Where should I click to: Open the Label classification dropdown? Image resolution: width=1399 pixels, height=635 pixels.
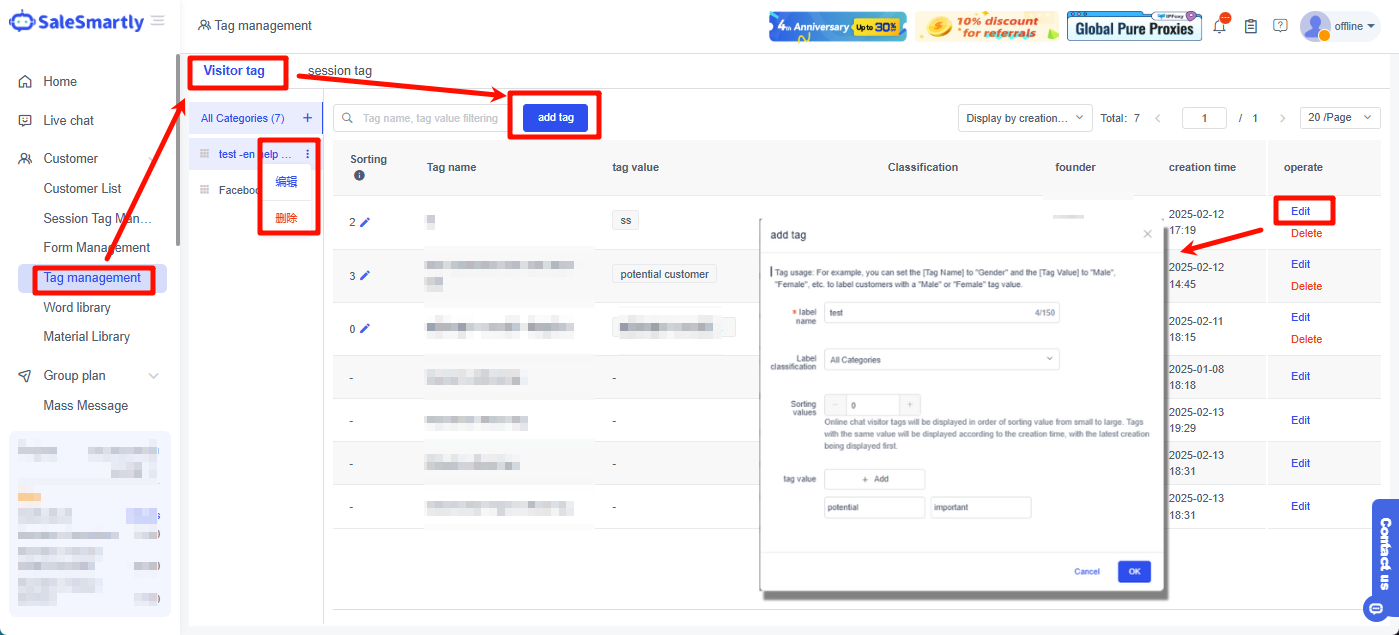pyautogui.click(x=941, y=359)
